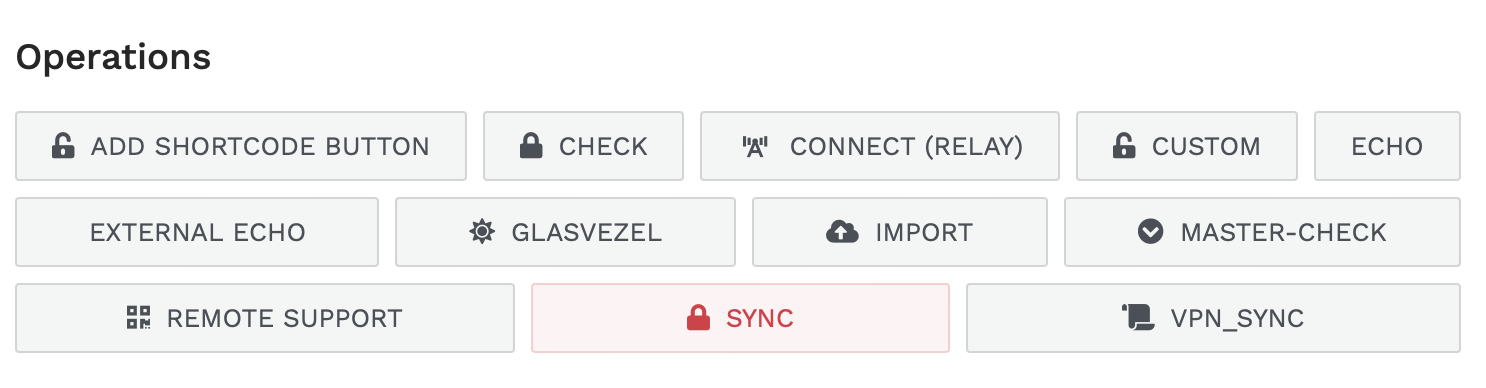Start the highlighted SYNC operation
Image resolution: width=1486 pixels, height=388 pixels.
point(740,318)
